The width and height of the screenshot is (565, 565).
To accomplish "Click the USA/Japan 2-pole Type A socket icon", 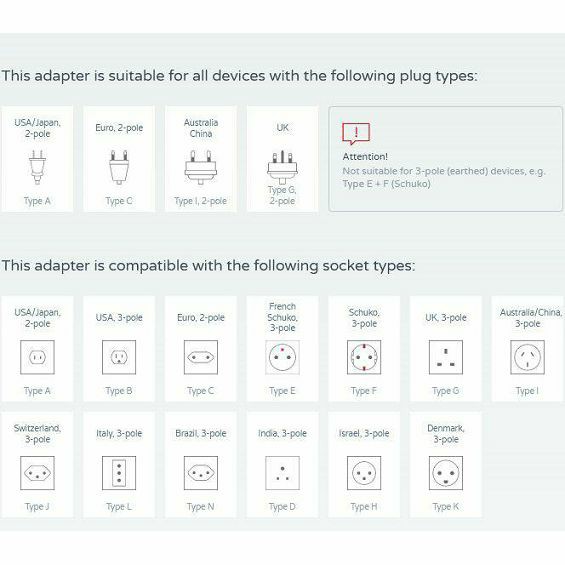I will 37,357.
